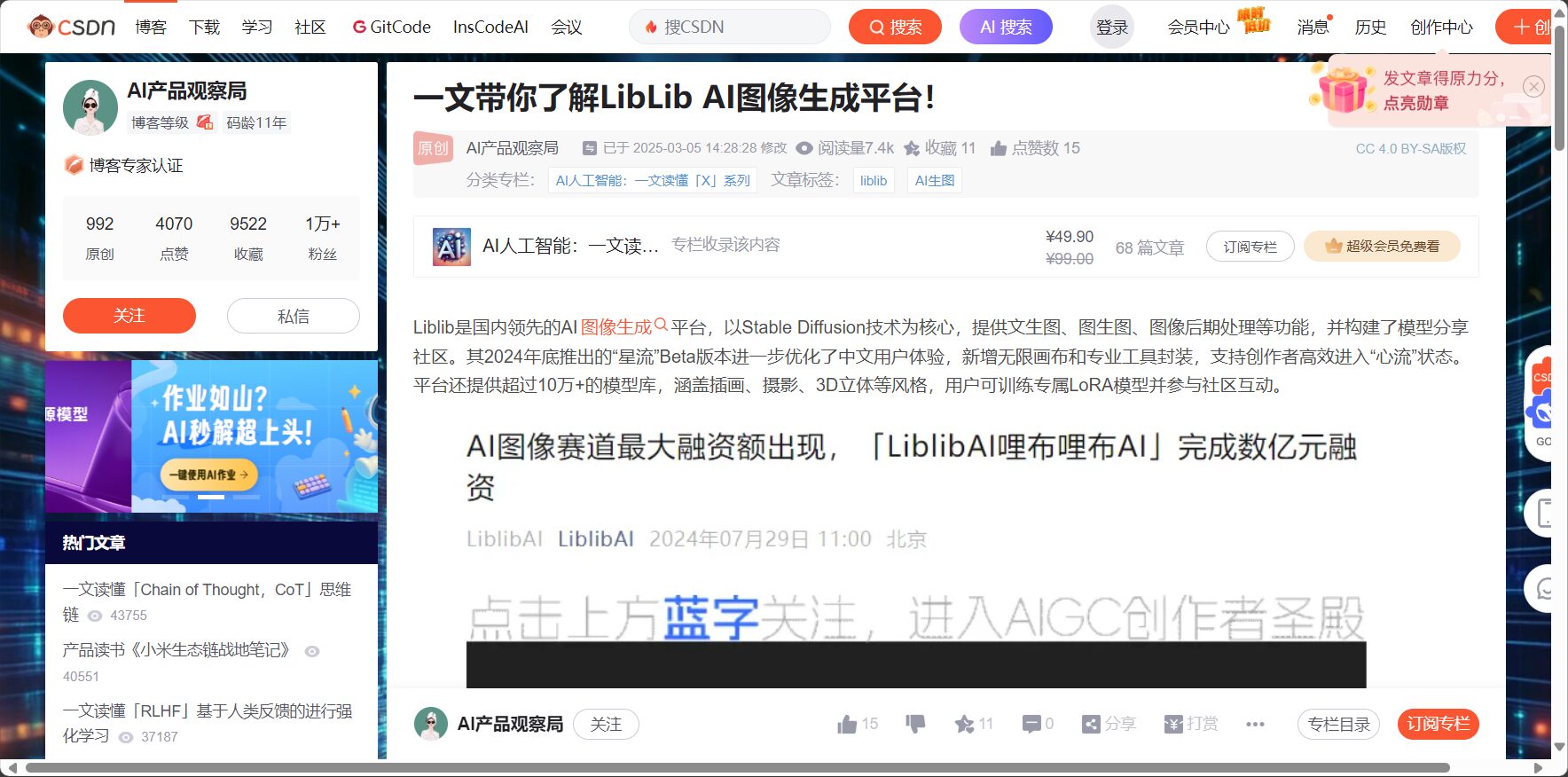1568x777 pixels.
Task: Open the 会议 nav menu item
Action: (x=567, y=27)
